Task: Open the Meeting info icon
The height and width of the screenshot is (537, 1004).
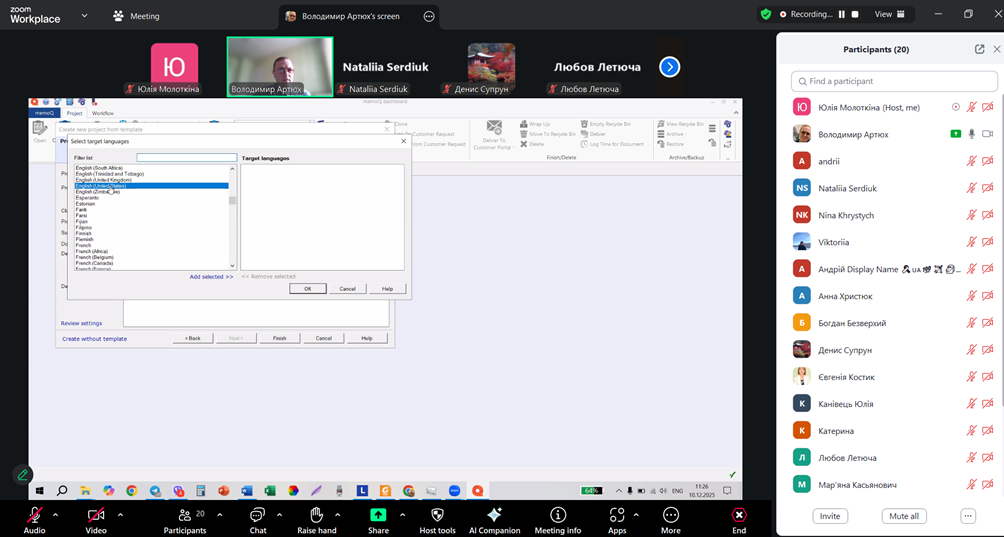Action: 558,515
